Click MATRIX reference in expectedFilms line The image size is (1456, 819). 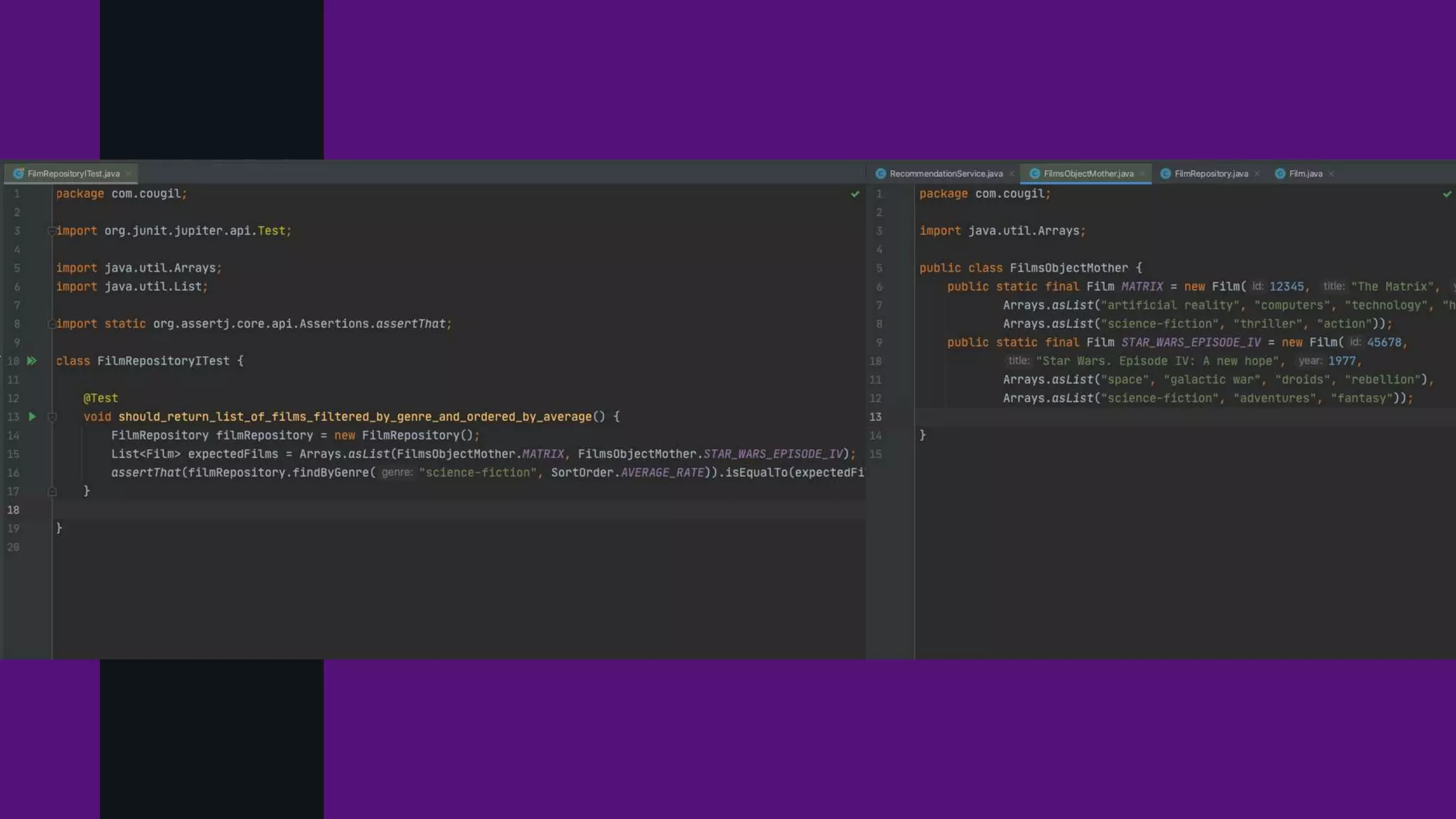pos(543,454)
